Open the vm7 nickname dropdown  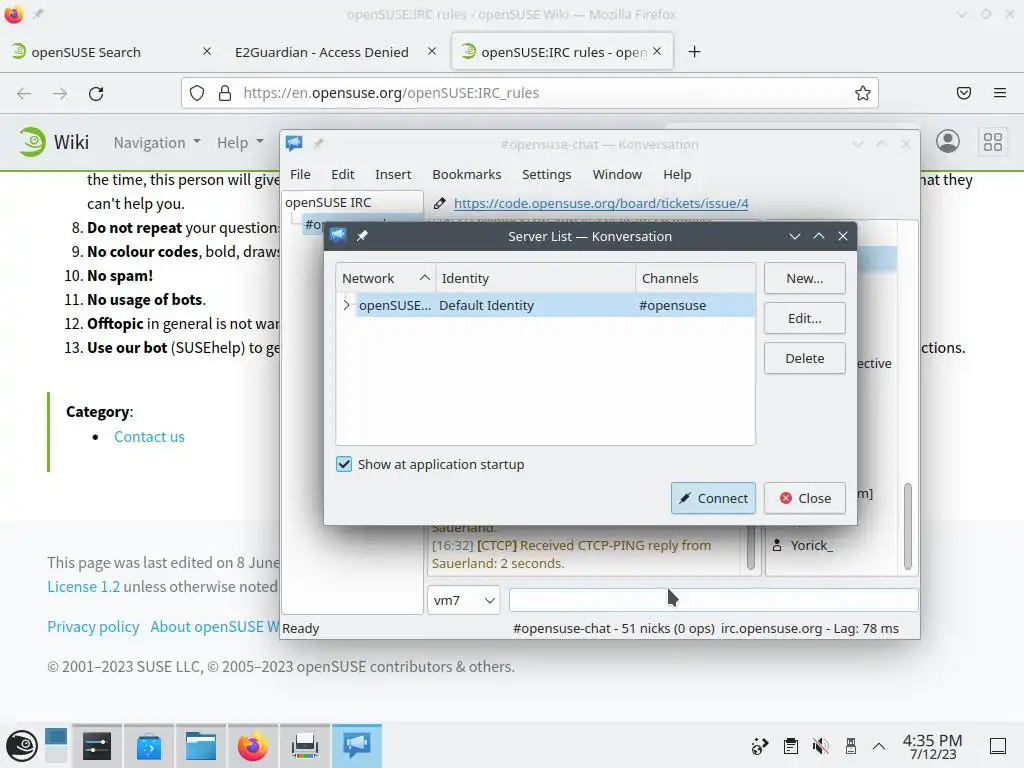464,600
